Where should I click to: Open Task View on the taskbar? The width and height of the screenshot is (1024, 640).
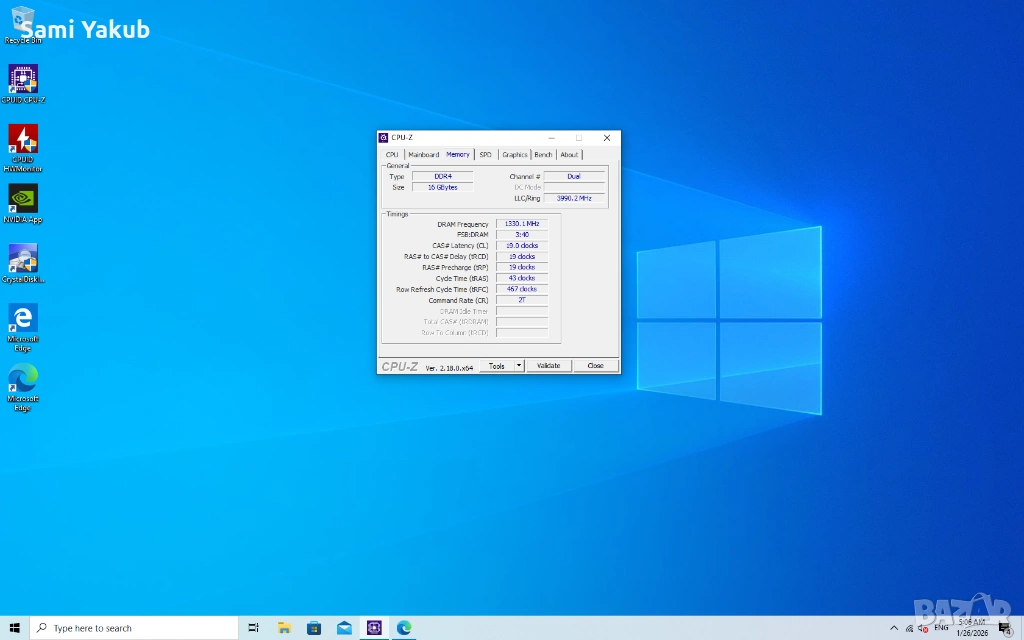point(253,628)
